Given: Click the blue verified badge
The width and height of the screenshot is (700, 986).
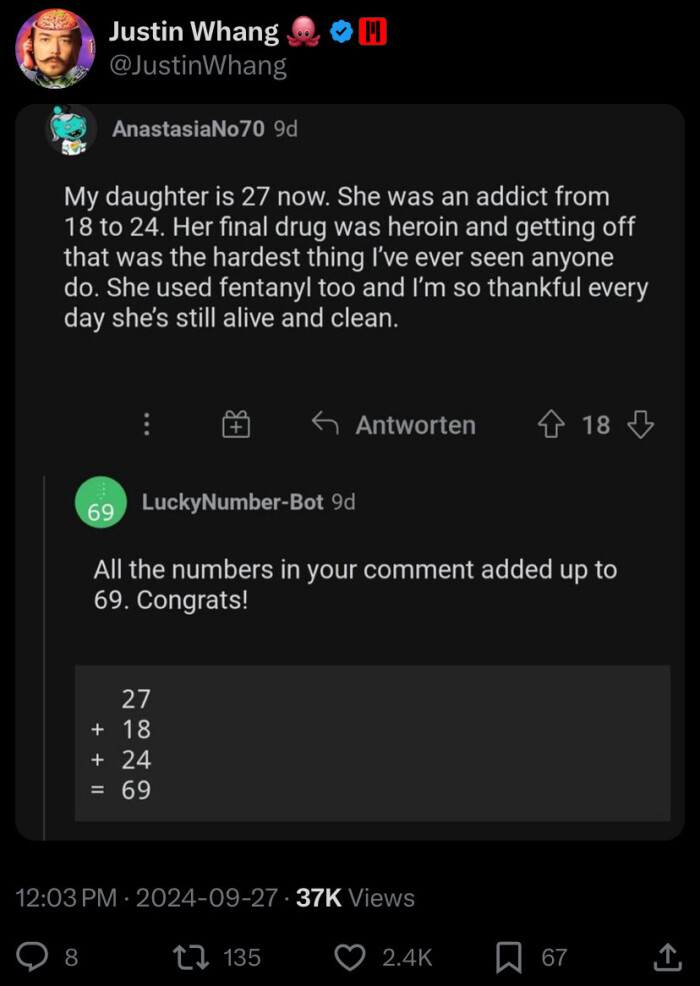Looking at the screenshot, I should (341, 33).
